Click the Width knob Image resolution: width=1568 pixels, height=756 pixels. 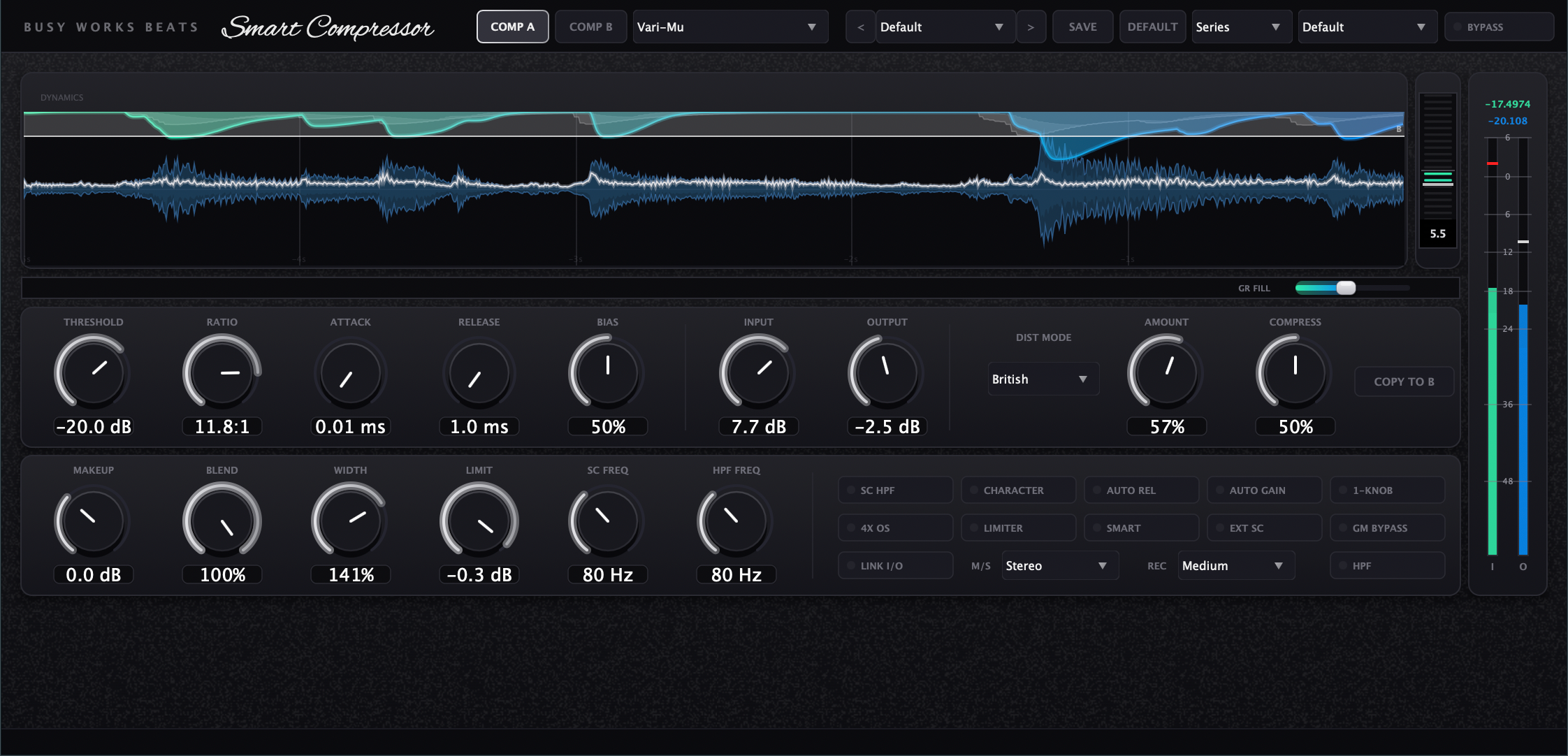(350, 521)
